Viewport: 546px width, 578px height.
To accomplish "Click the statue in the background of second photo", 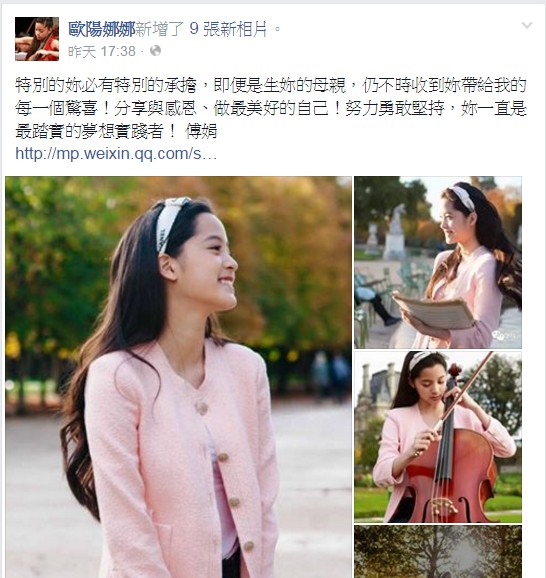I will (x=394, y=232).
